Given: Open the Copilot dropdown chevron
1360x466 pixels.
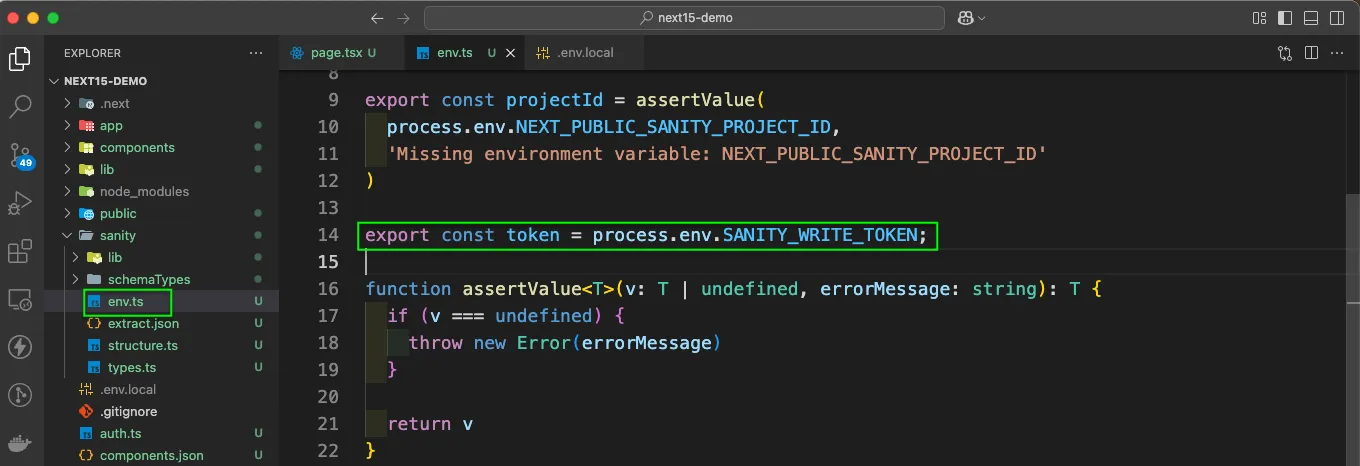Looking at the screenshot, I should (982, 18).
